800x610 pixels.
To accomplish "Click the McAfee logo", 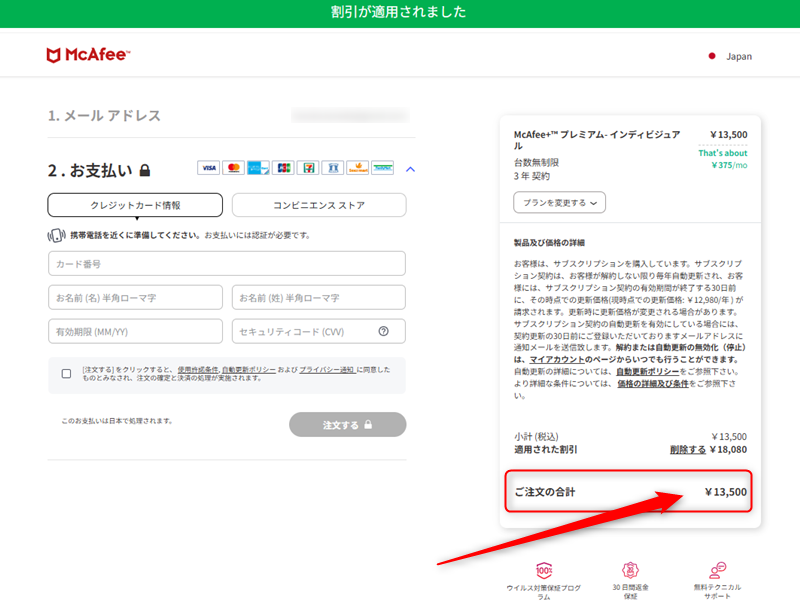I will tap(88, 55).
